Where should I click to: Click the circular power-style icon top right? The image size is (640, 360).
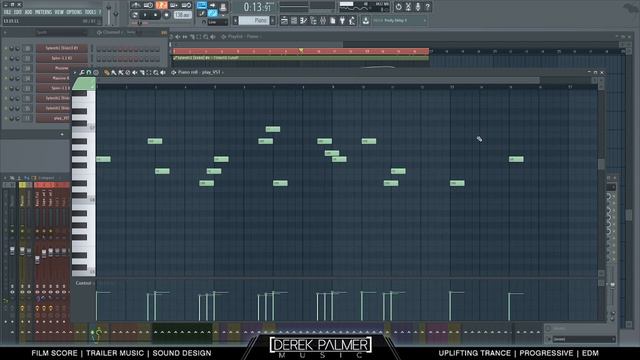coord(398,7)
